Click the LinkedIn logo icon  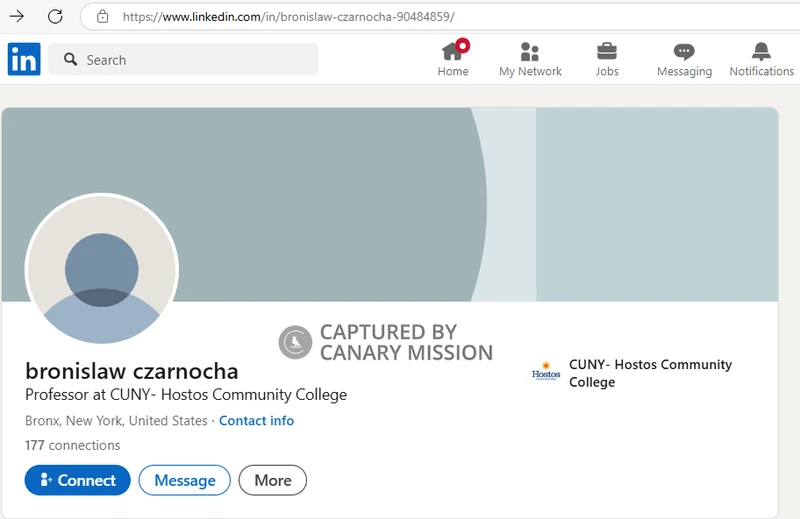(x=24, y=59)
